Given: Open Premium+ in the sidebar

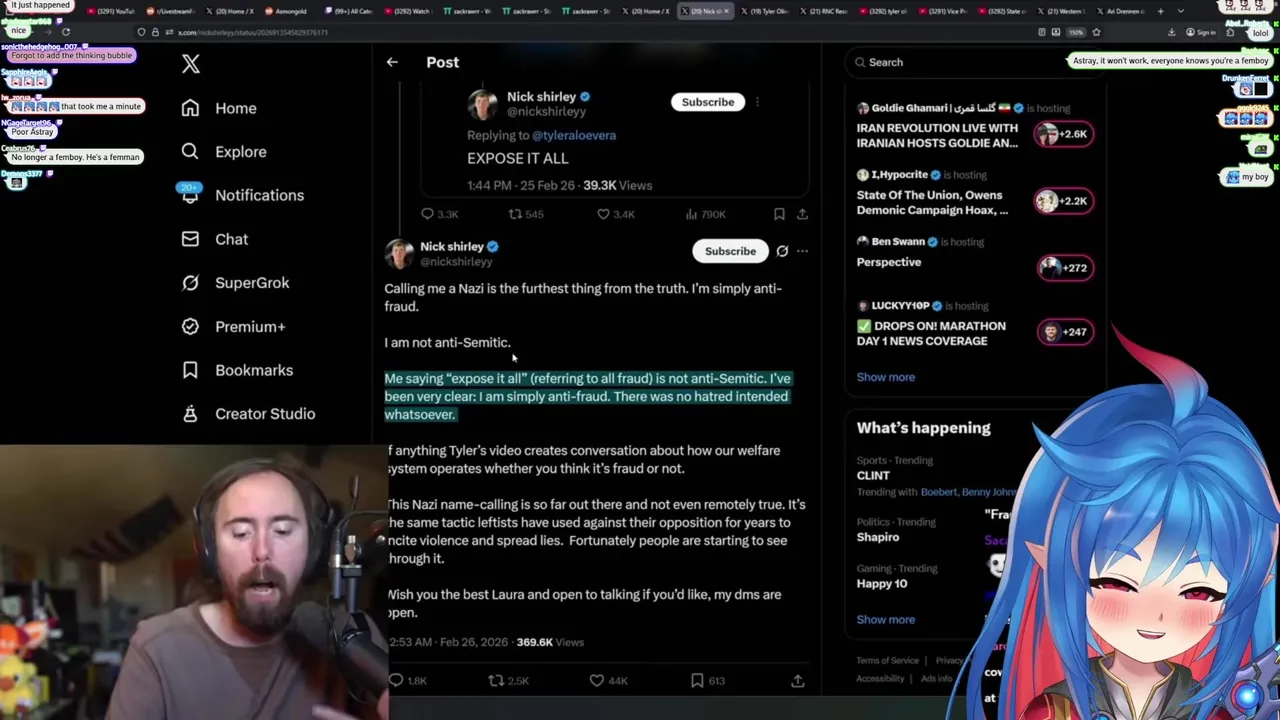Looking at the screenshot, I should (x=233, y=327).
